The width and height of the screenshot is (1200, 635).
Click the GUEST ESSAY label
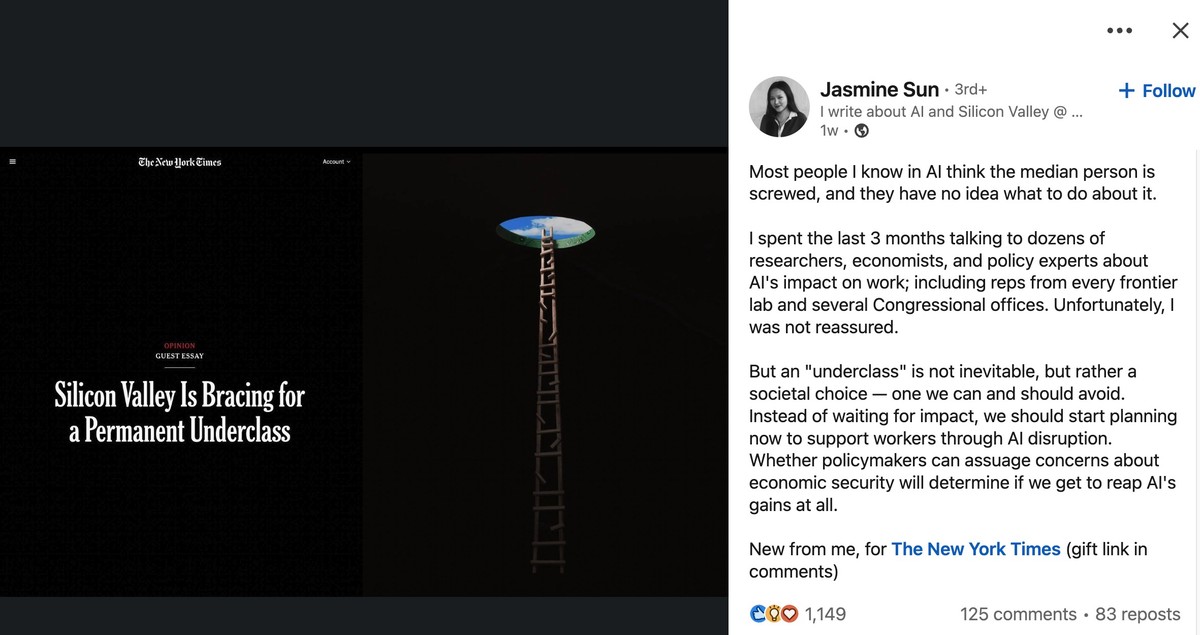click(x=180, y=356)
